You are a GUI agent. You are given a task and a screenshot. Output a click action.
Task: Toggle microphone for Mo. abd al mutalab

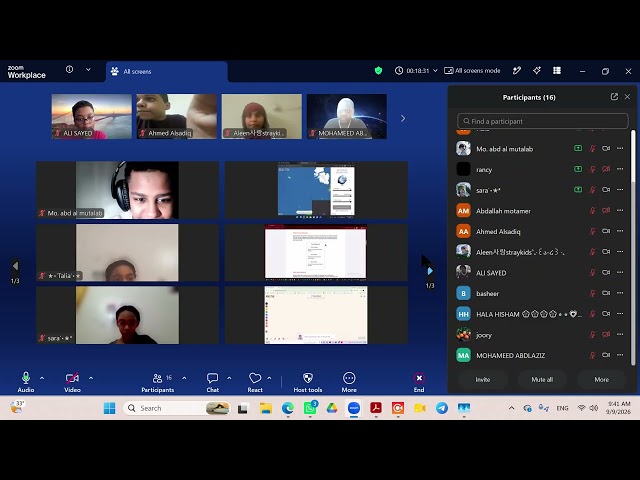pos(592,149)
